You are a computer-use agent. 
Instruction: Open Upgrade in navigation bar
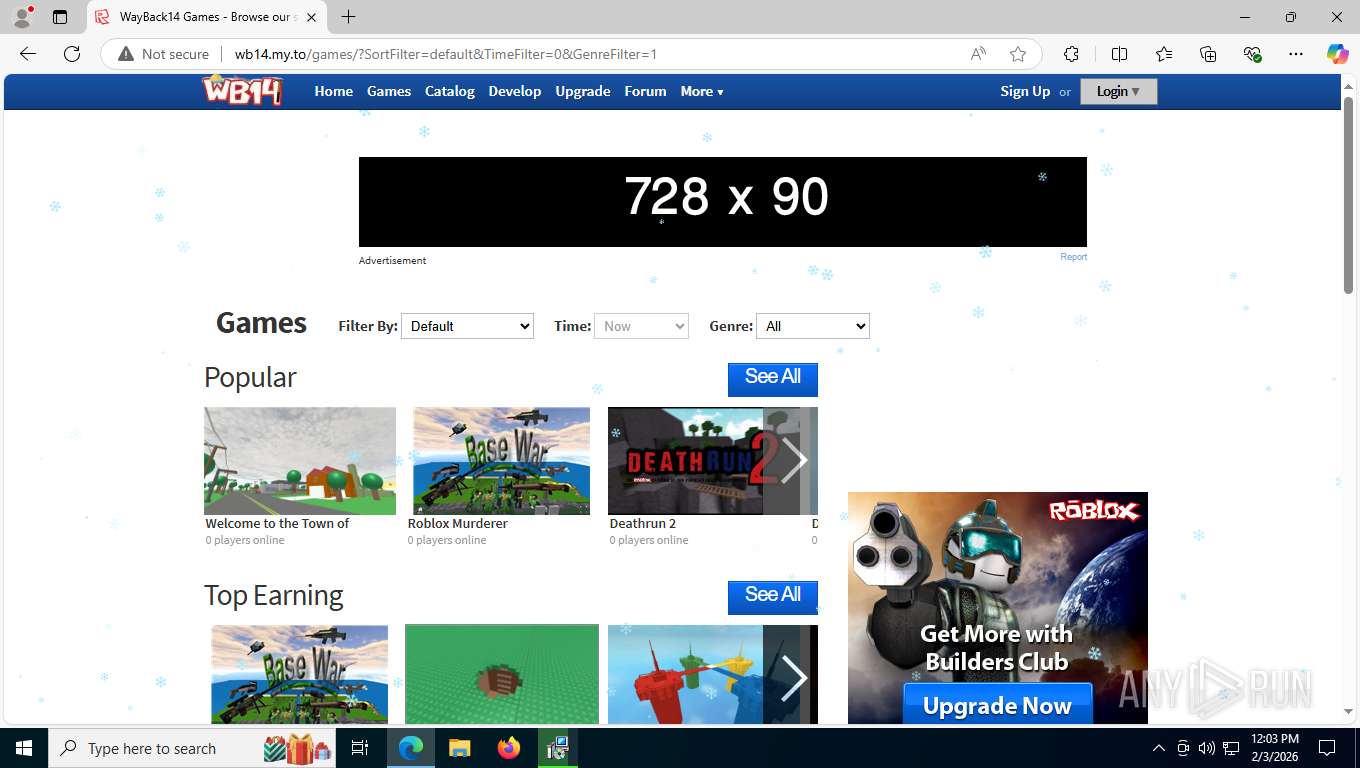click(583, 91)
